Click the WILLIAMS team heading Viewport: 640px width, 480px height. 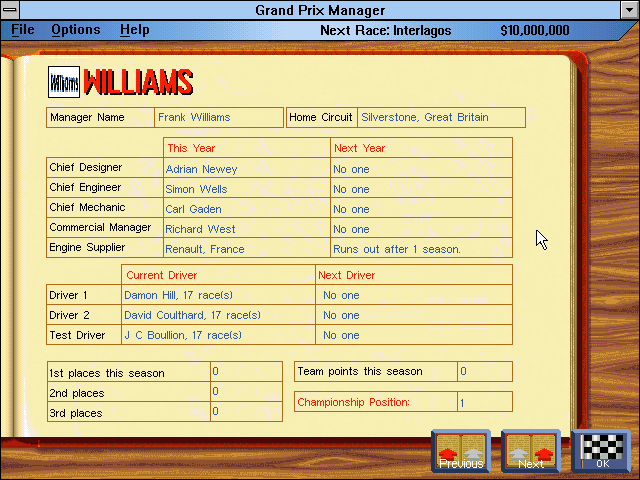coord(138,82)
